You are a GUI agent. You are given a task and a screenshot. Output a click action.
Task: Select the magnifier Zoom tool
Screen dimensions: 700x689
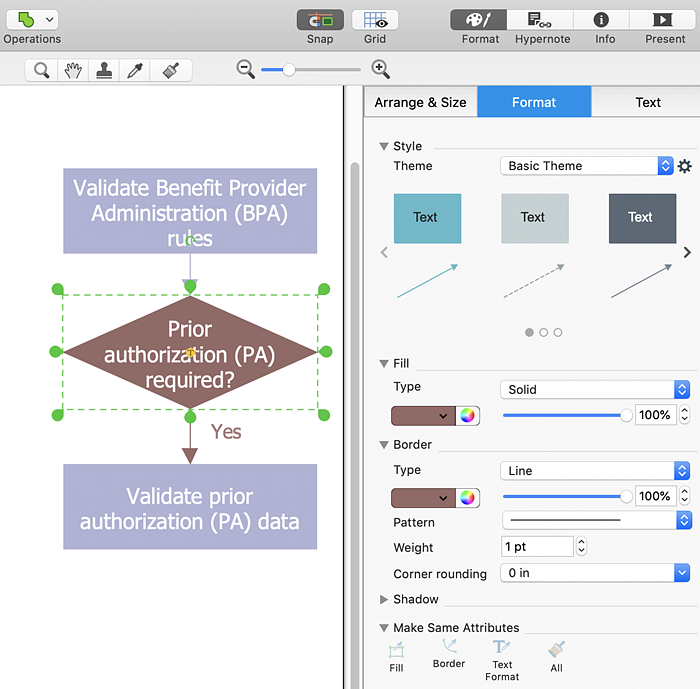point(42,70)
